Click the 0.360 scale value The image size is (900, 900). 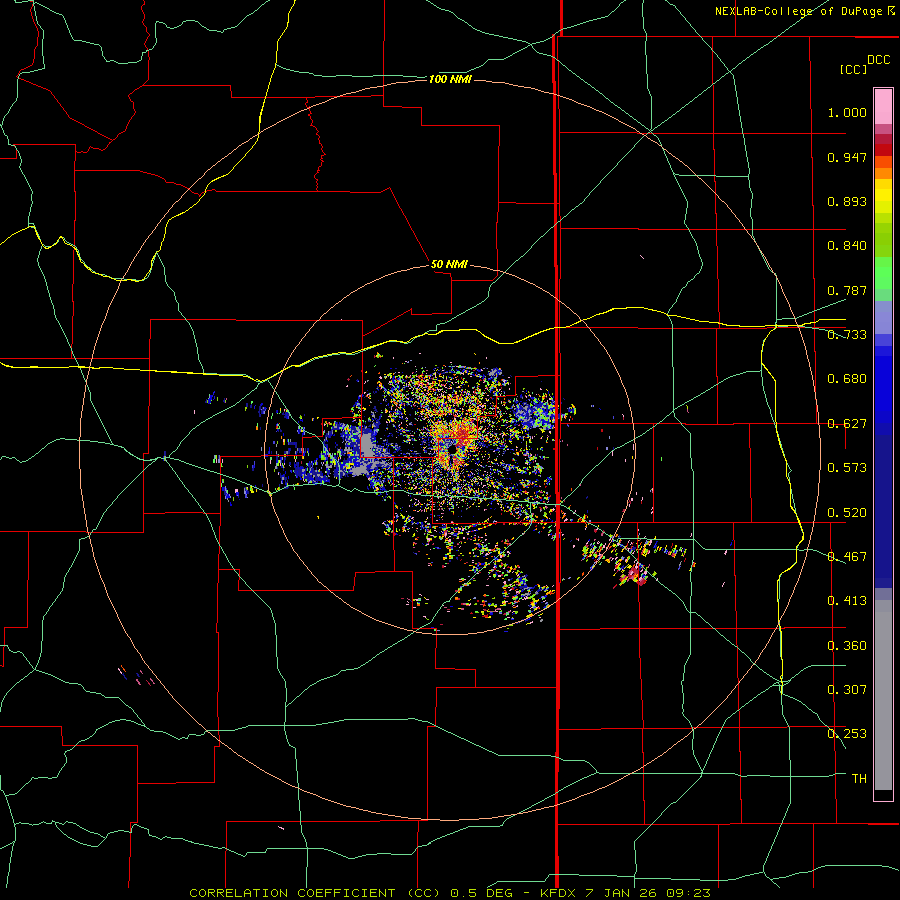tap(847, 646)
